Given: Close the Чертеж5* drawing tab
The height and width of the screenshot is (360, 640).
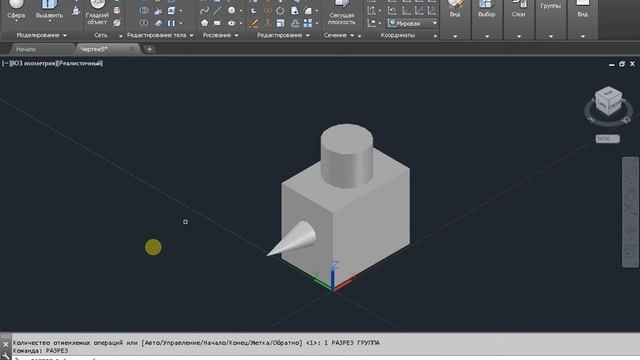Looking at the screenshot, I should coord(131,49).
